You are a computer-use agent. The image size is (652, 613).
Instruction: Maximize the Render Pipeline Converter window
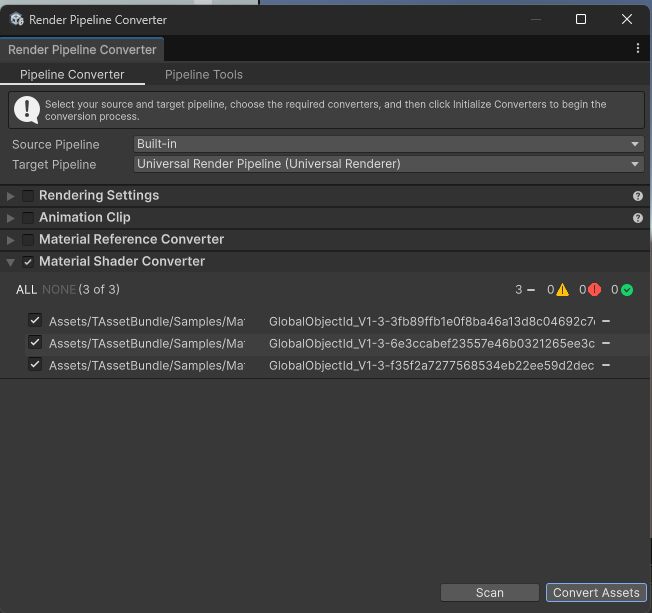[x=581, y=19]
